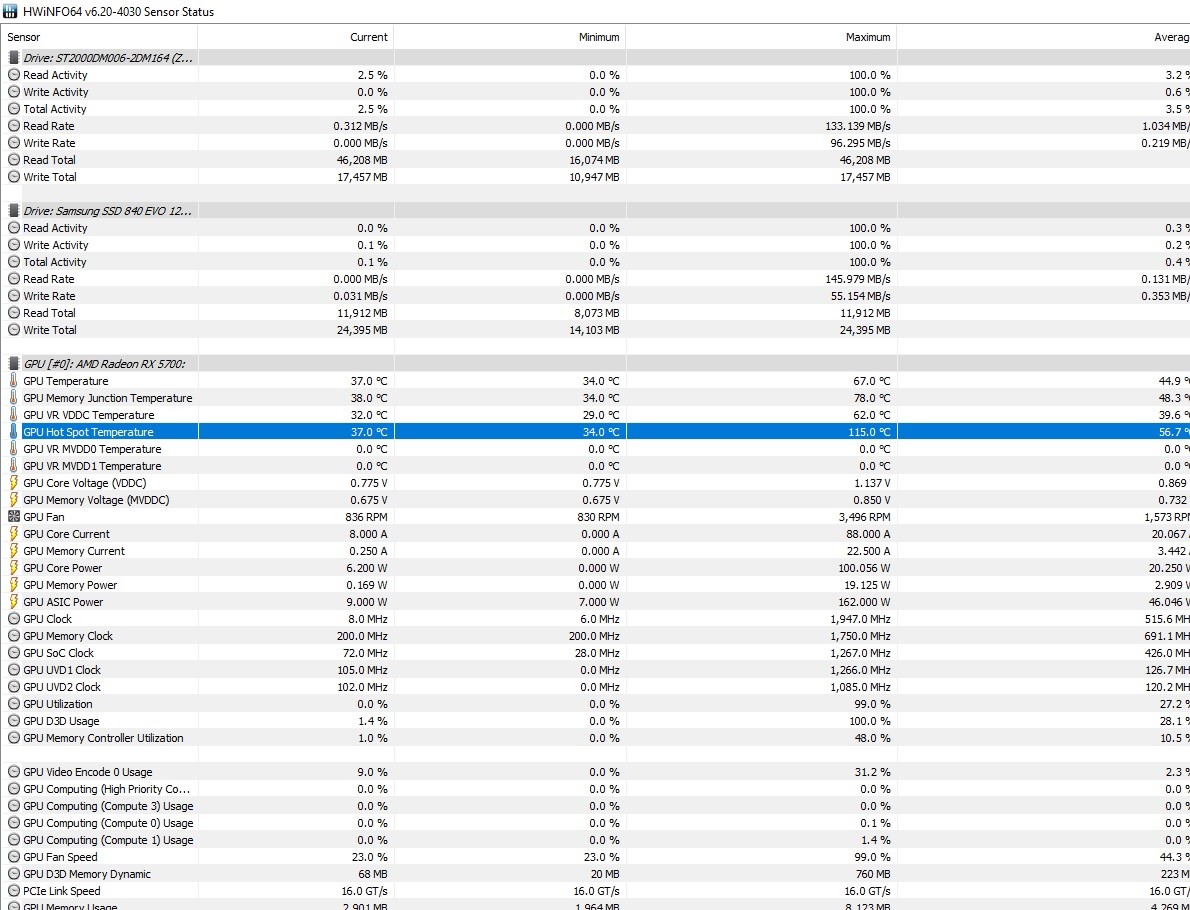The width and height of the screenshot is (1190, 910).
Task: Click the GPU chip icon beside AMD Radeon RX 5700
Action: pos(14,364)
